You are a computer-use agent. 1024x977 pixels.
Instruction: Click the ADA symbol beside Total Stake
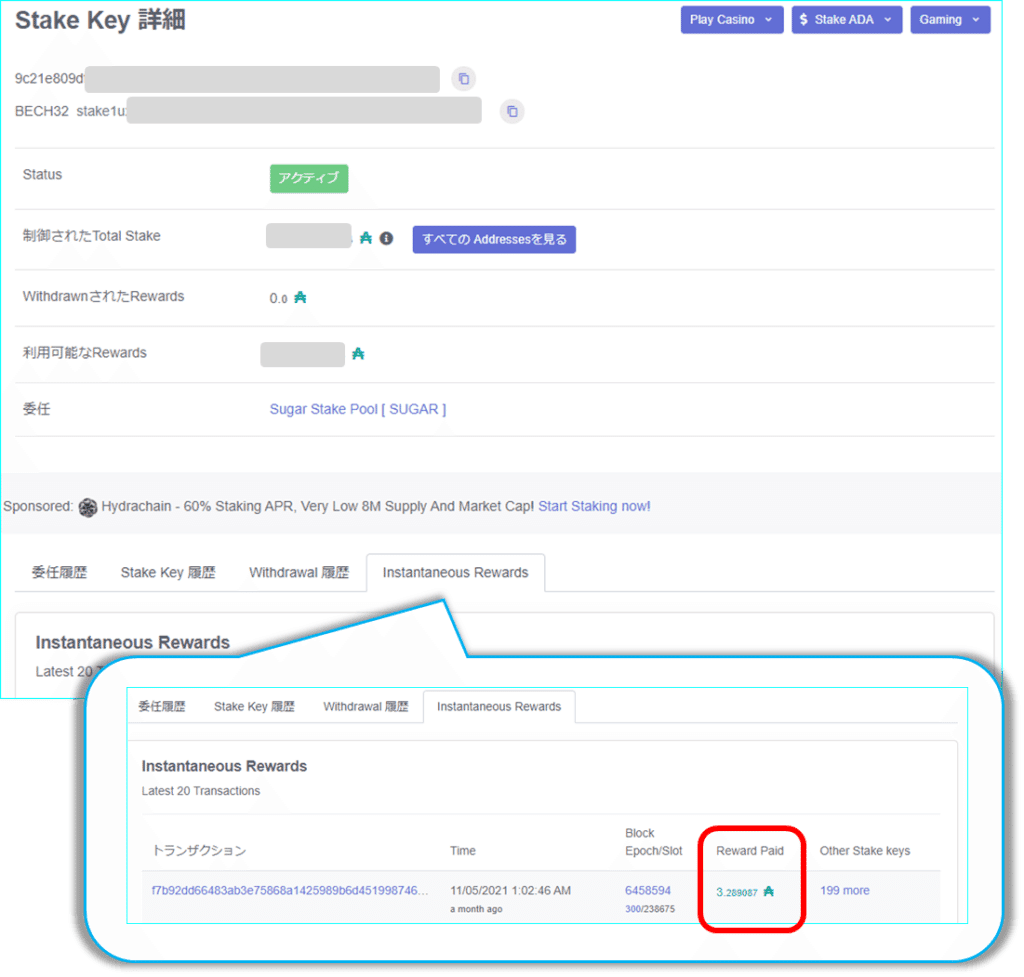click(366, 238)
